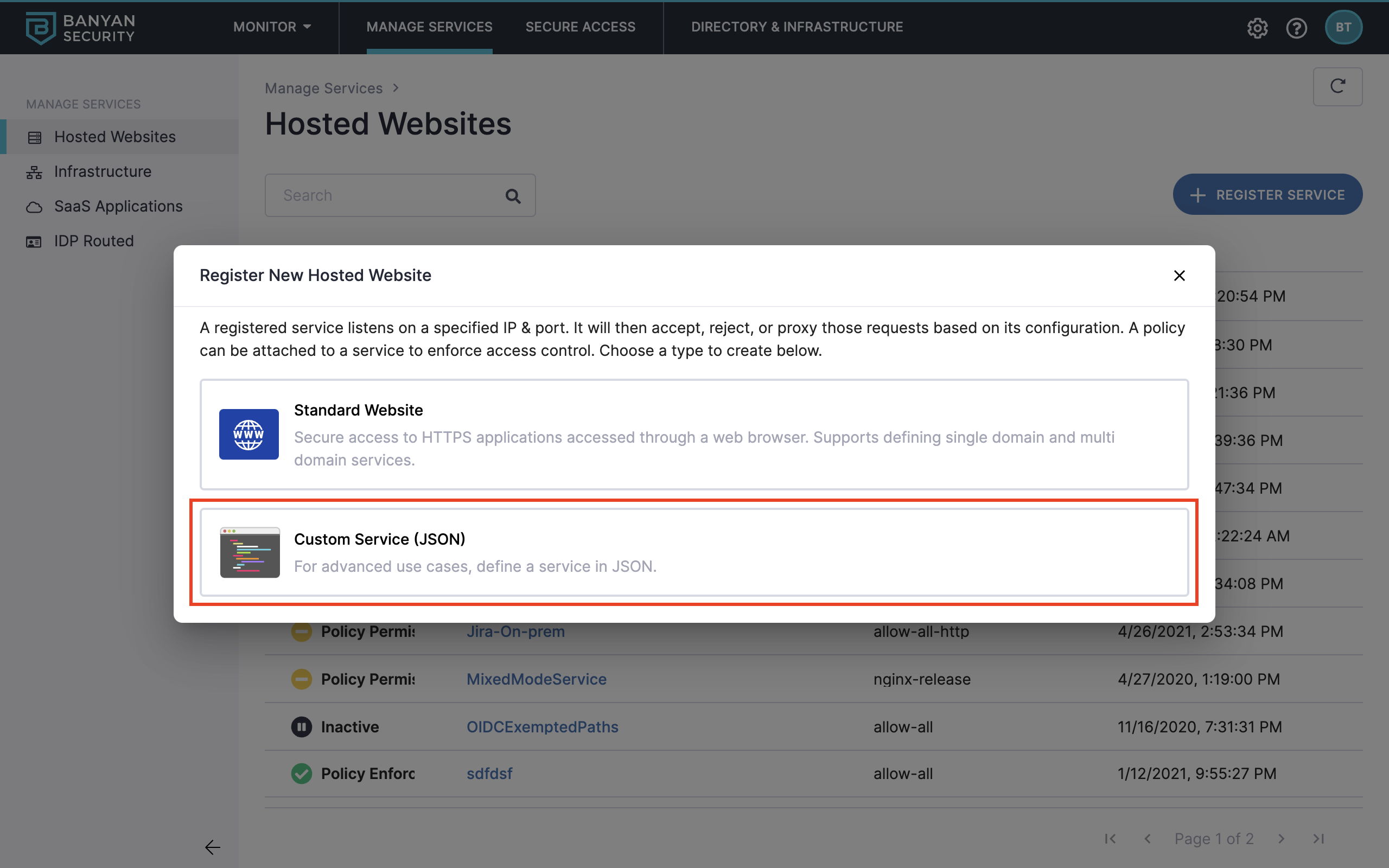Select Infrastructure in the sidebar

[102, 171]
